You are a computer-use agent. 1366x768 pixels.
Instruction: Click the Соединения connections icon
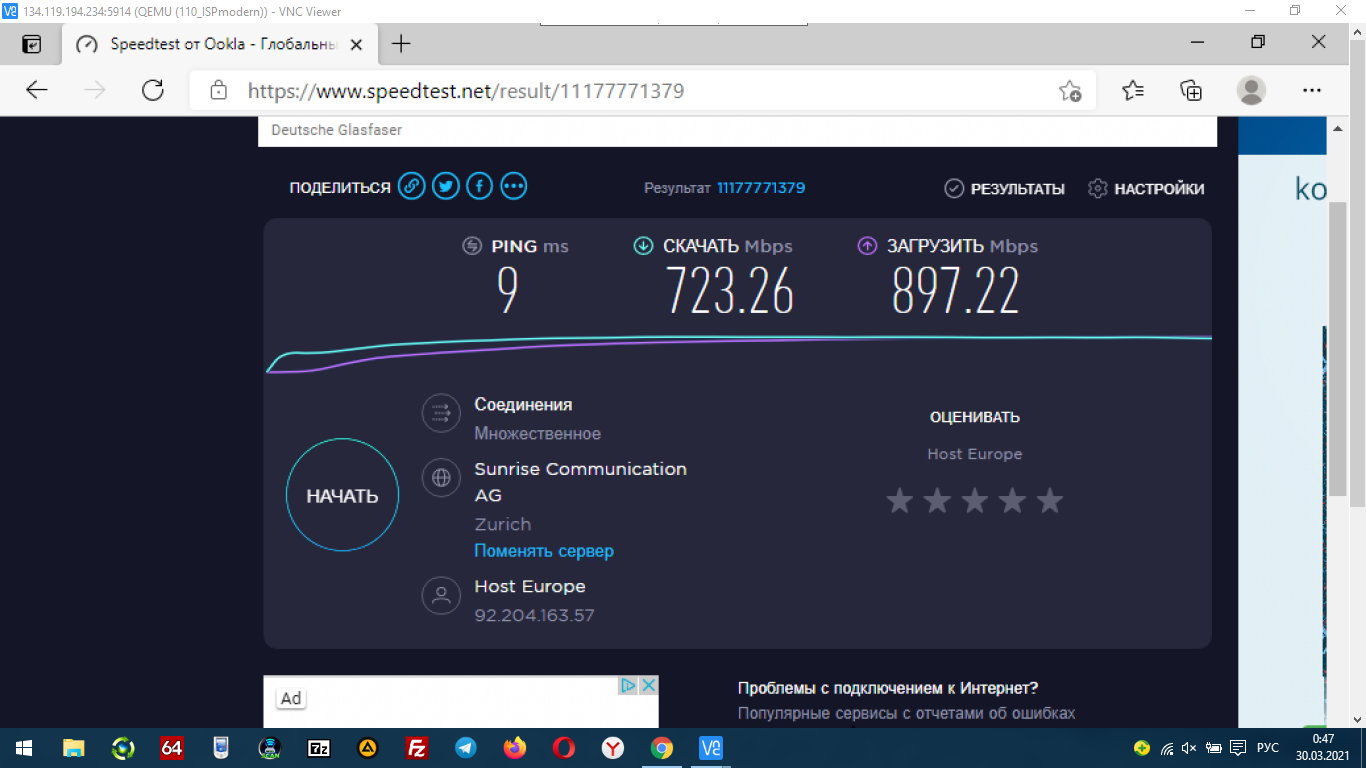441,413
